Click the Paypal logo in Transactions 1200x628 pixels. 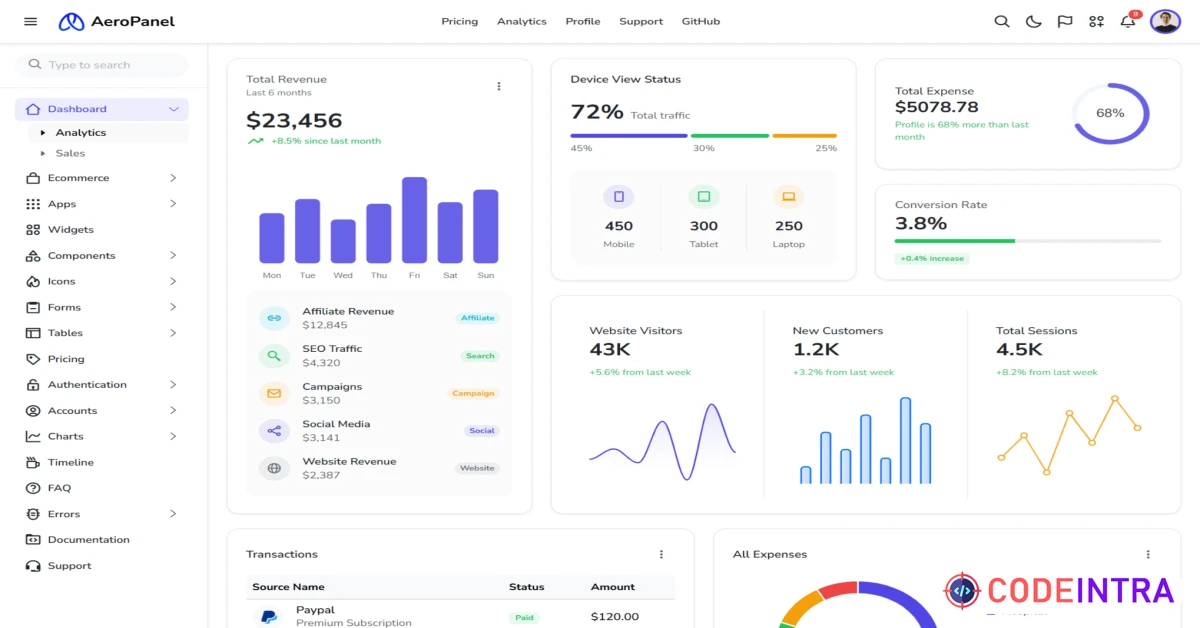(269, 617)
